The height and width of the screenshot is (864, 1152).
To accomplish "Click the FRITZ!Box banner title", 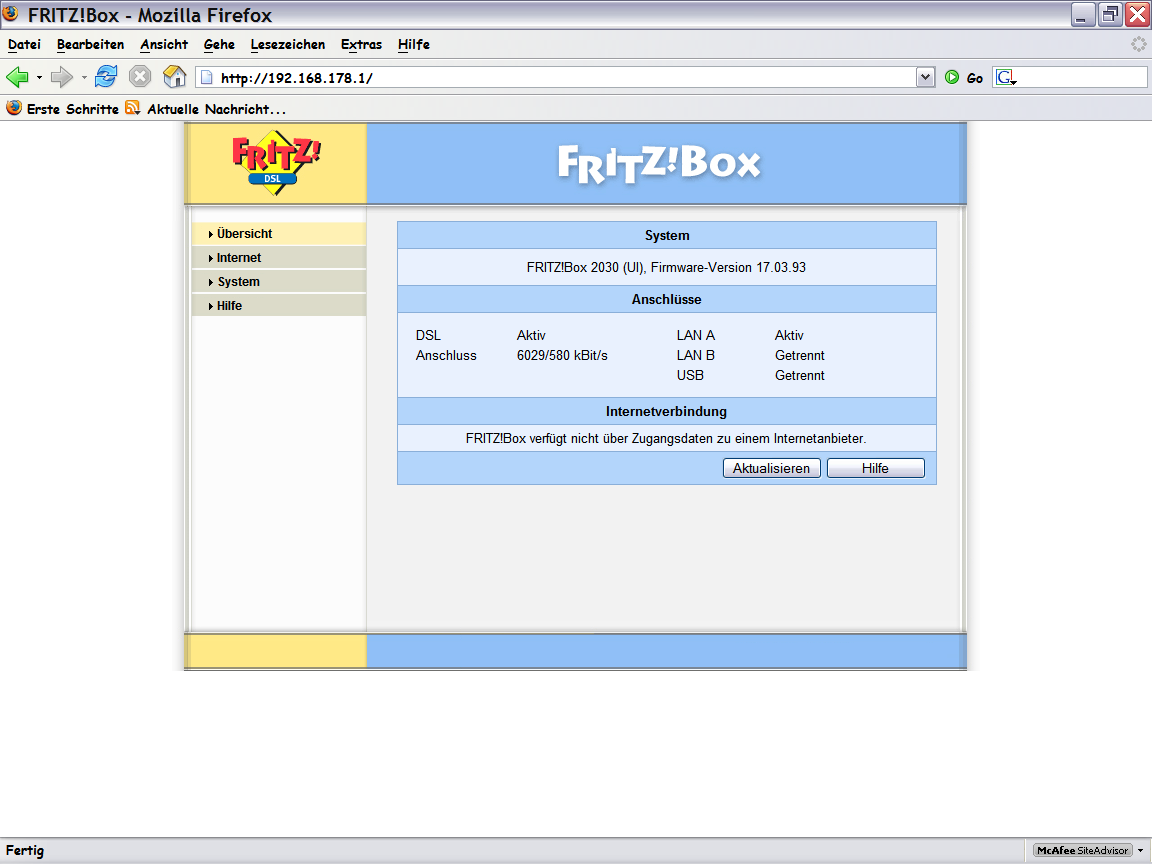I will (x=659, y=163).
